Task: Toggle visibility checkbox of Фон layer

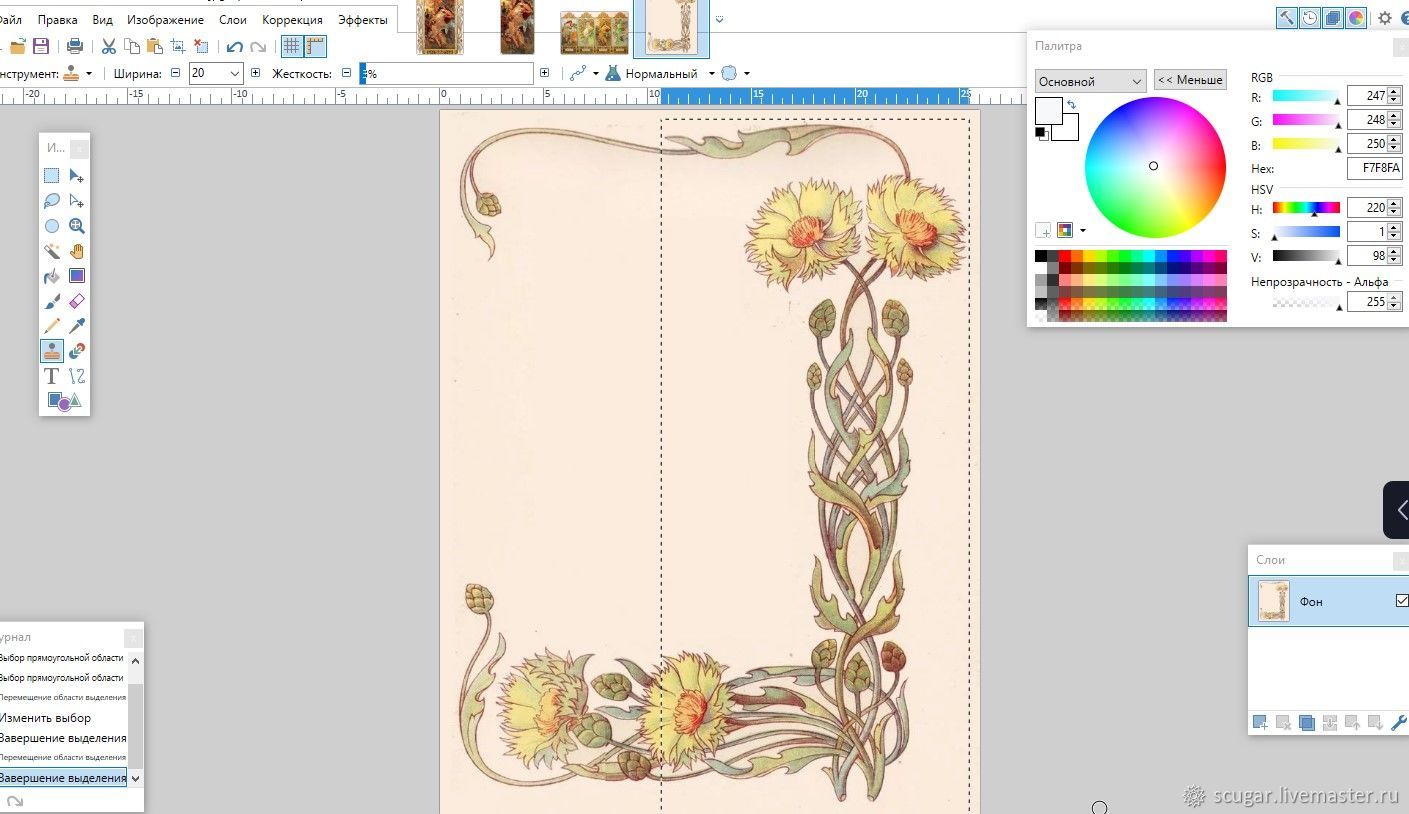Action: (1402, 600)
